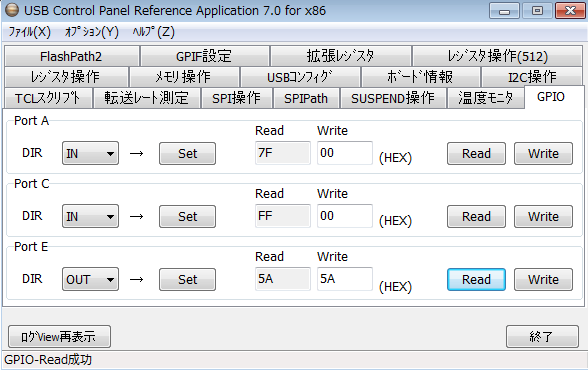This screenshot has height=370, width=588.
Task: Switch to the FlashPath2 tab
Action: click(x=71, y=56)
